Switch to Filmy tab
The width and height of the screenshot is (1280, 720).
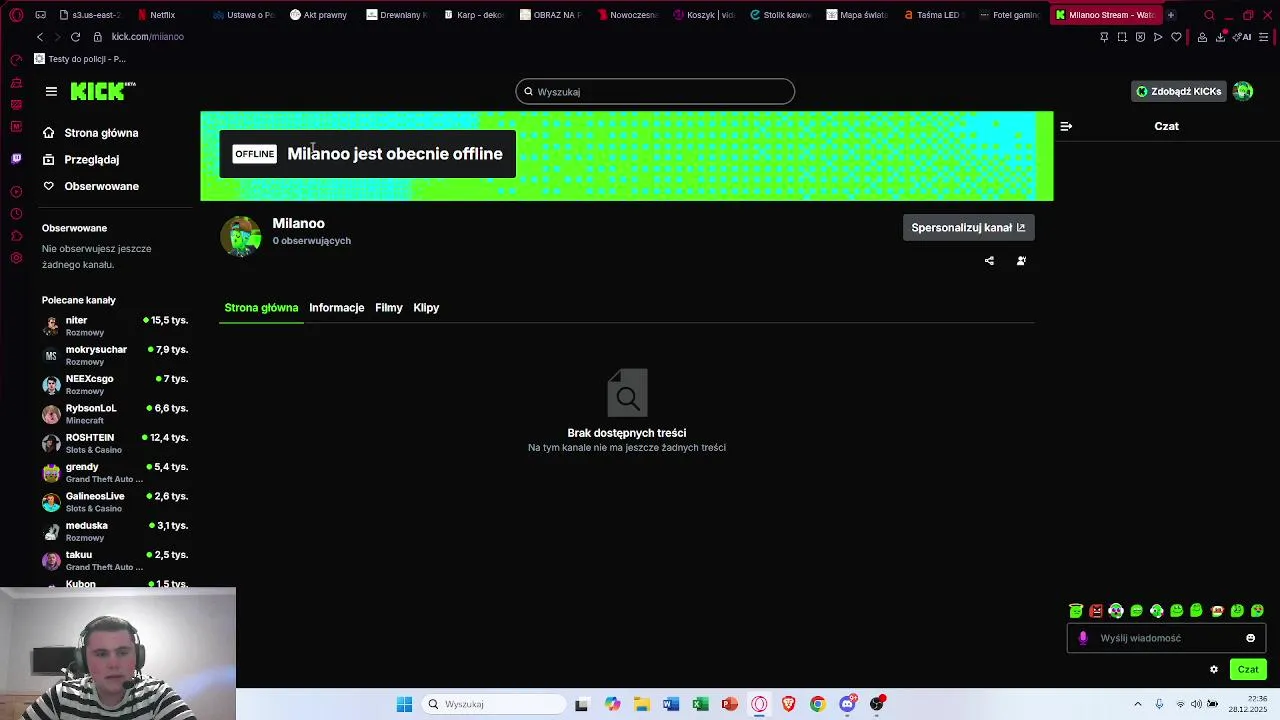pos(389,308)
